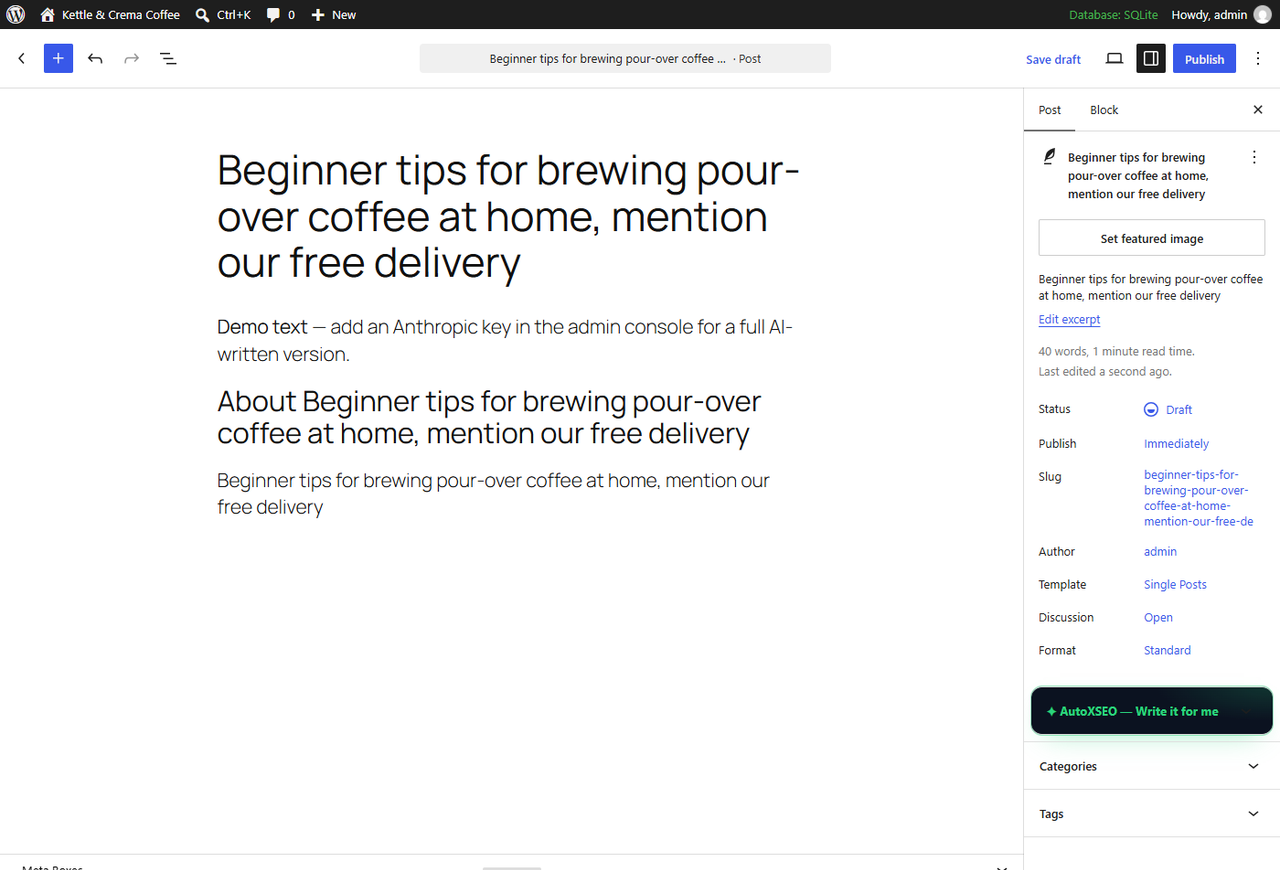Click the Edit excerpt link
This screenshot has height=870, width=1280.
(1069, 320)
